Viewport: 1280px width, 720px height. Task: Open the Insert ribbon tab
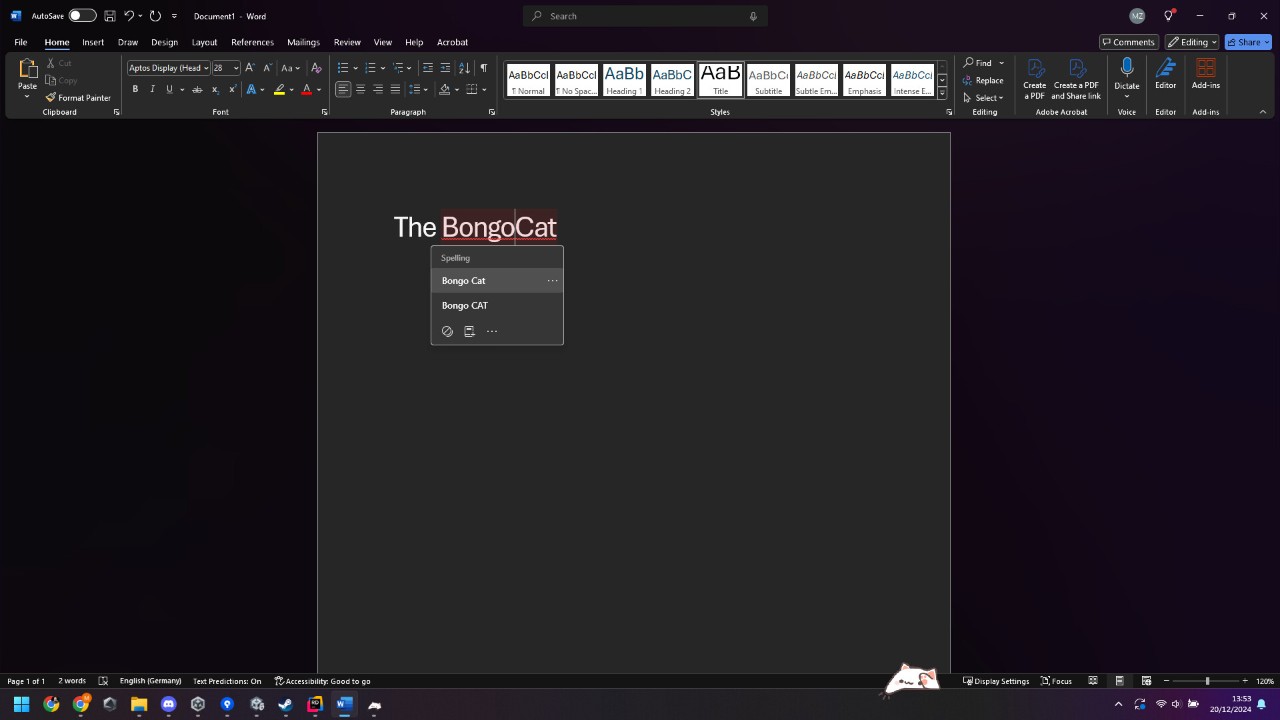click(93, 42)
